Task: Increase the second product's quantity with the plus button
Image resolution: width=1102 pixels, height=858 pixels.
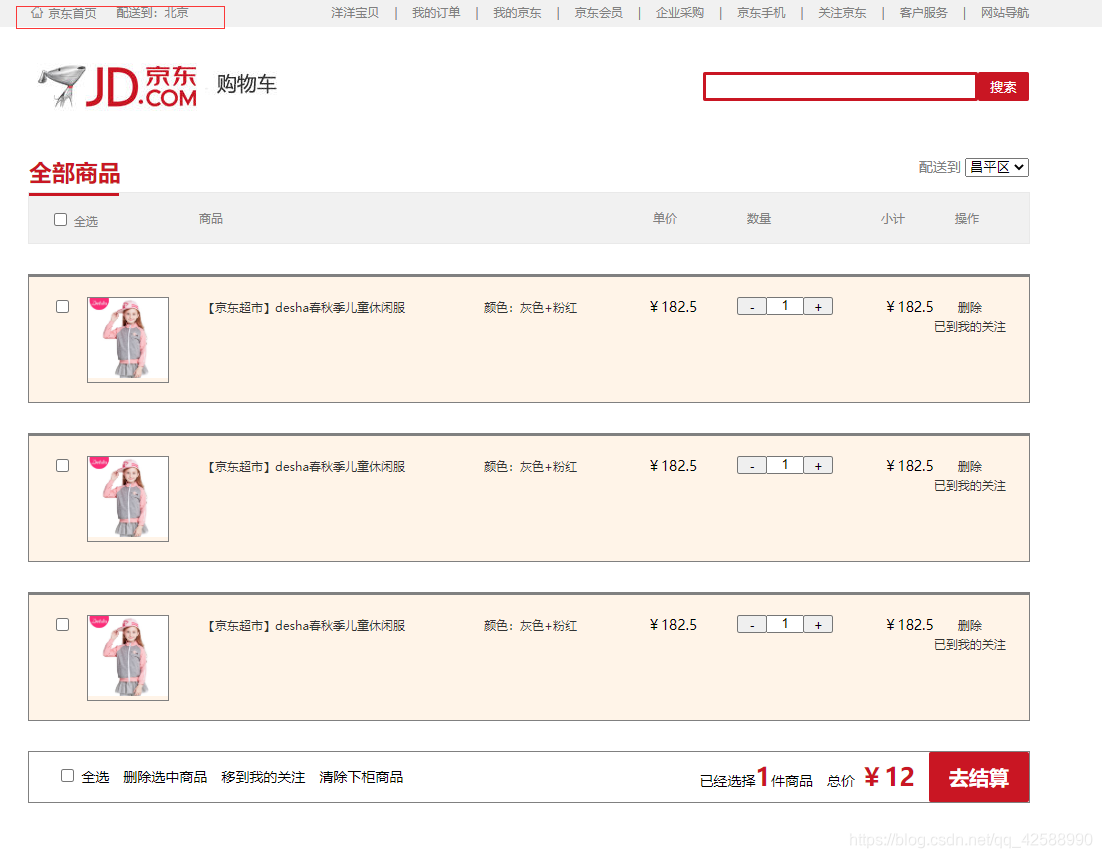Action: 818,465
